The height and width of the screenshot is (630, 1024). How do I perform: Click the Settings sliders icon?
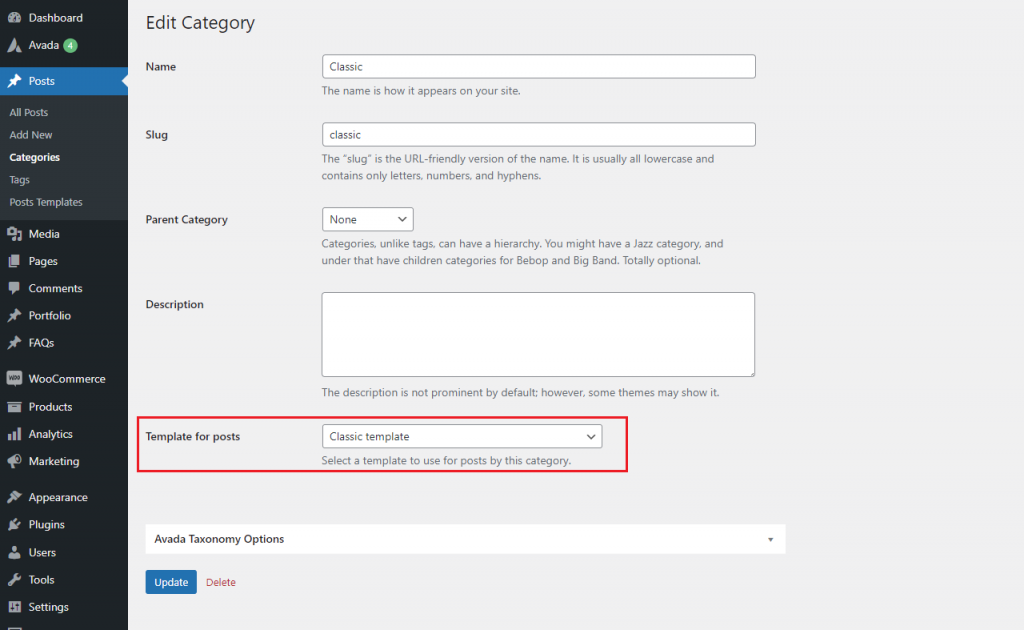click(x=14, y=607)
